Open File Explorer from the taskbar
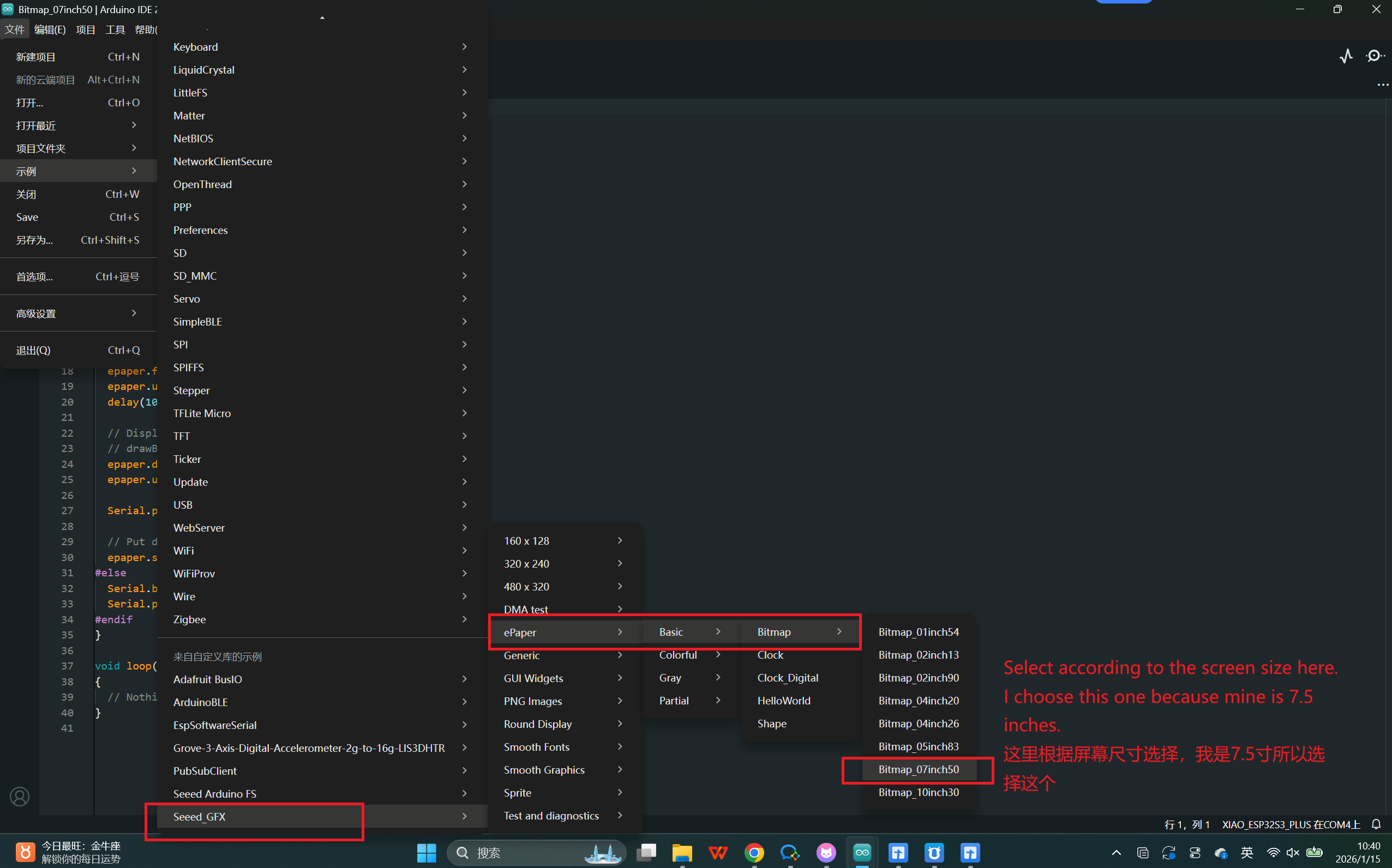The image size is (1392, 868). (682, 853)
